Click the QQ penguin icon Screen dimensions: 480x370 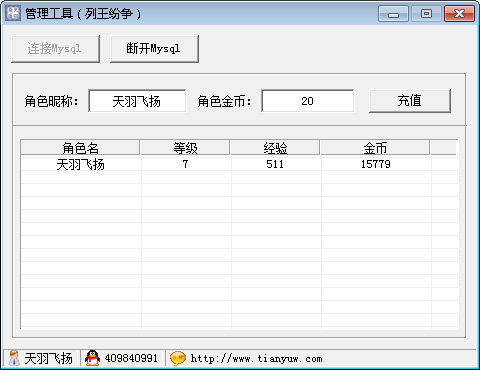[x=92, y=358]
